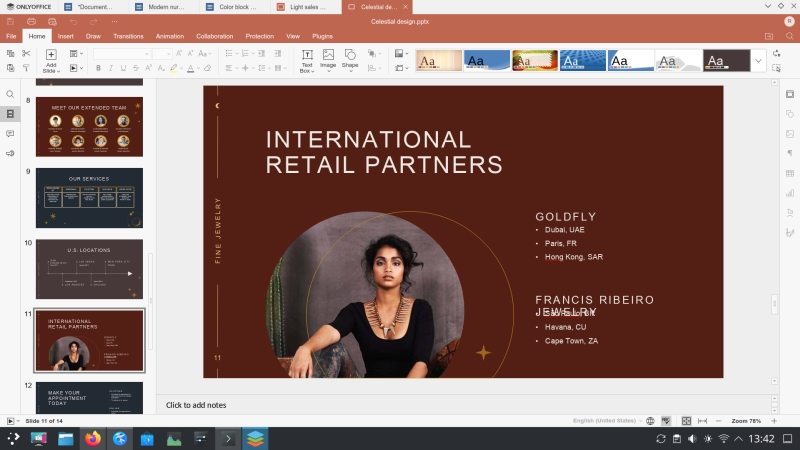Image resolution: width=800 pixels, height=450 pixels.
Task: Click the Cut scissors icon
Action: click(26, 53)
